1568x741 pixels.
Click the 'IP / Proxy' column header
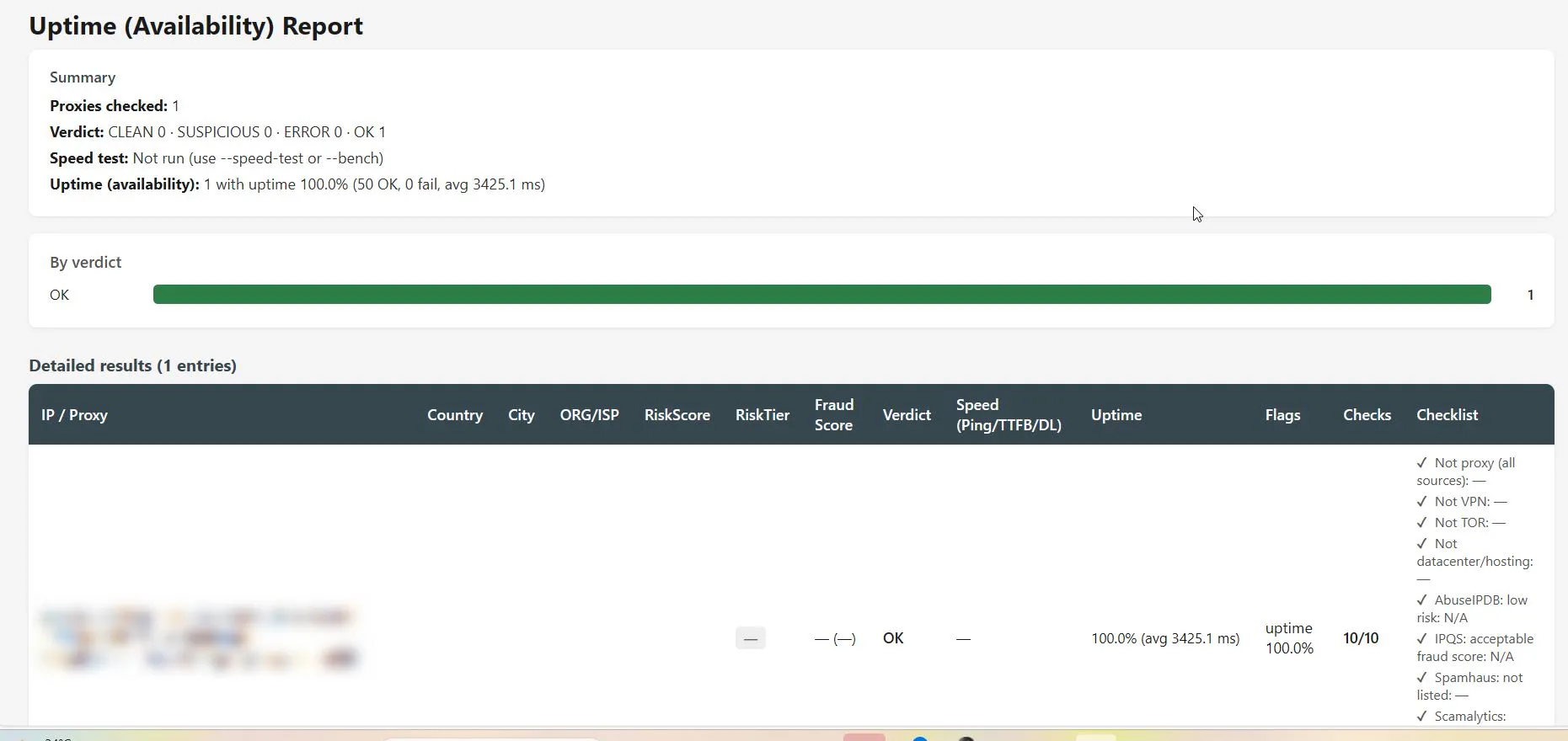pyautogui.click(x=74, y=415)
